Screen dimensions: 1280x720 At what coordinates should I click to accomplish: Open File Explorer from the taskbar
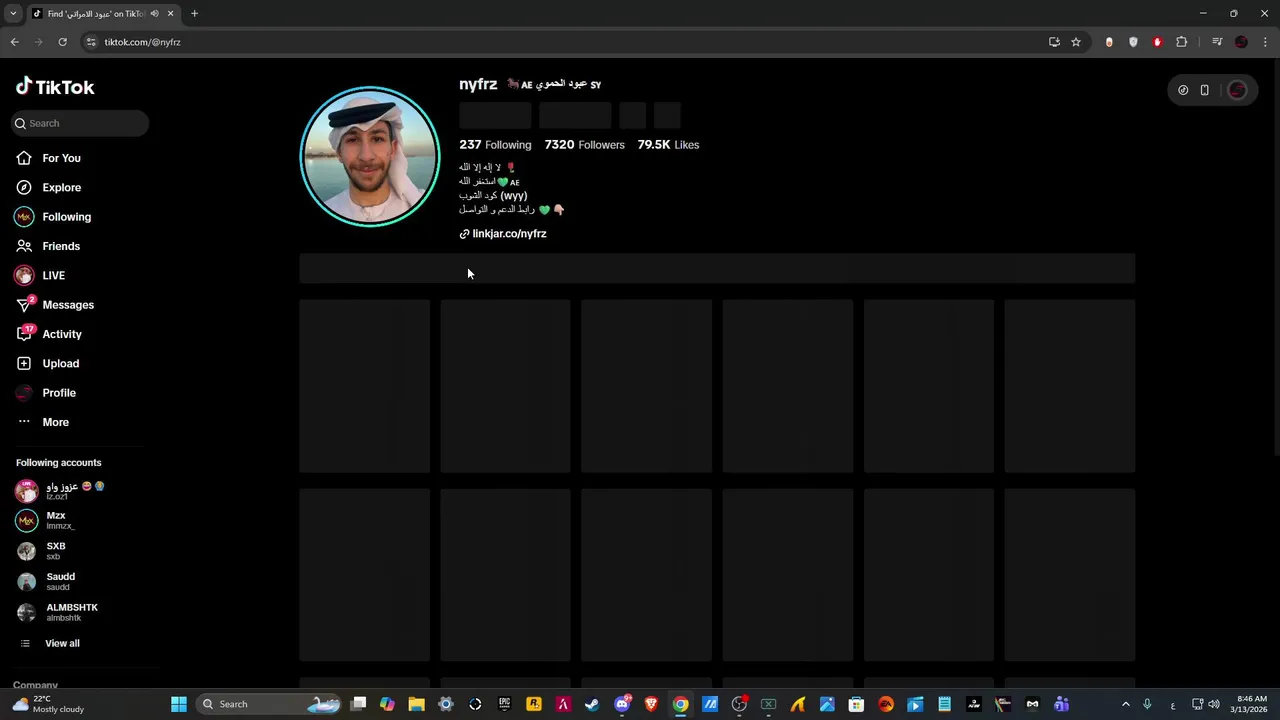tap(416, 704)
